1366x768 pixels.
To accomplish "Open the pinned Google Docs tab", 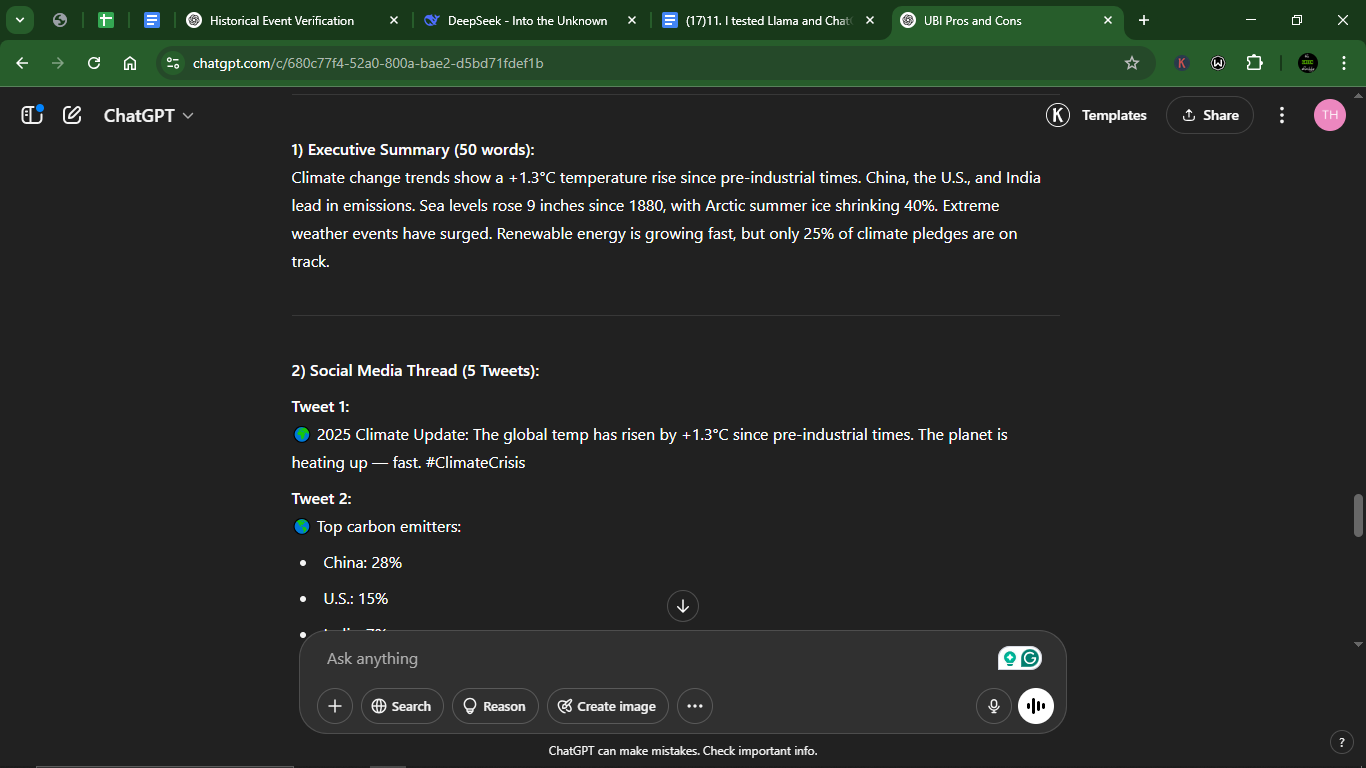I will (x=152, y=20).
